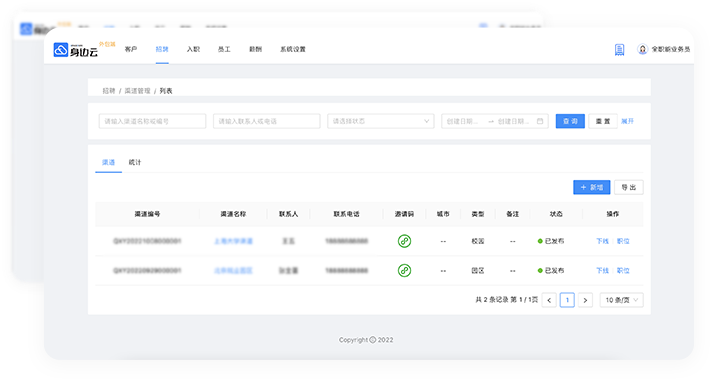
Task: Open 入职 navigation item
Action: (193, 49)
